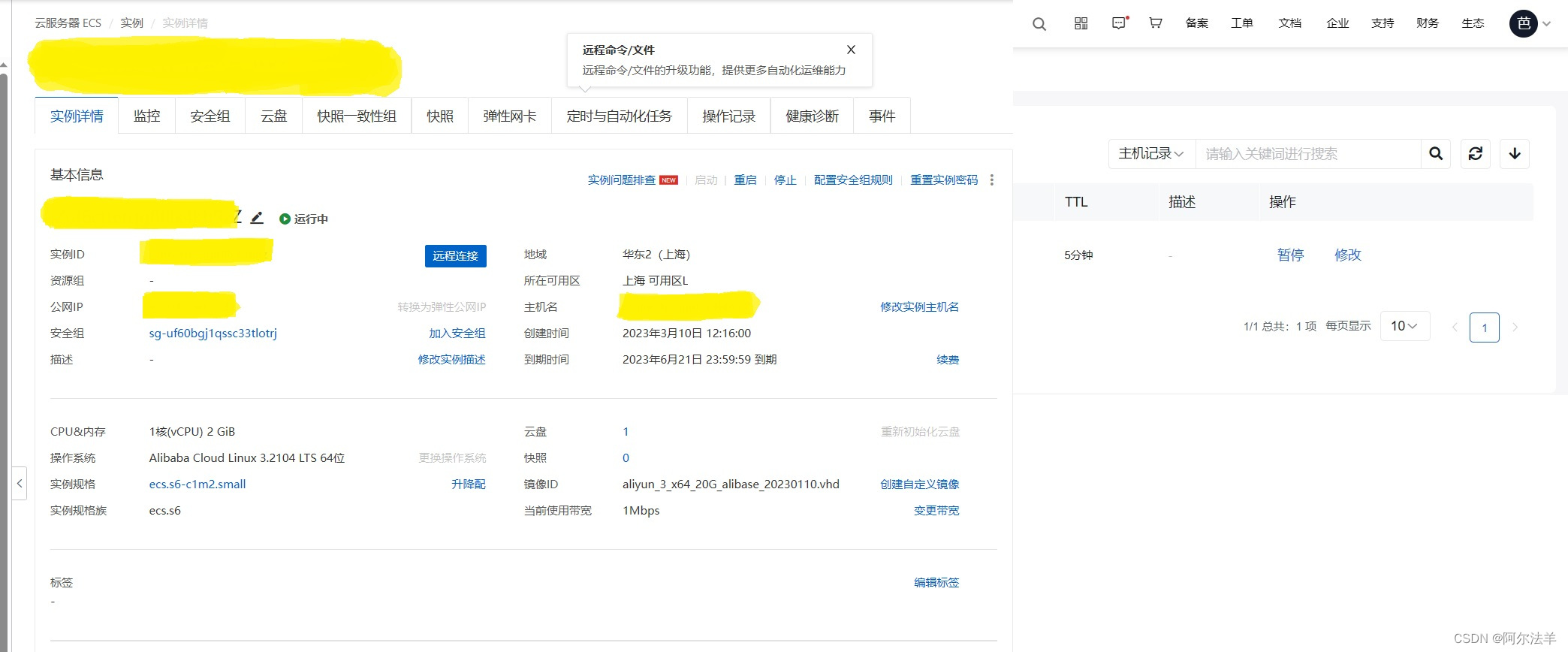Select the 实例详情 tab
Image resolution: width=1568 pixels, height=652 pixels.
pyautogui.click(x=77, y=116)
